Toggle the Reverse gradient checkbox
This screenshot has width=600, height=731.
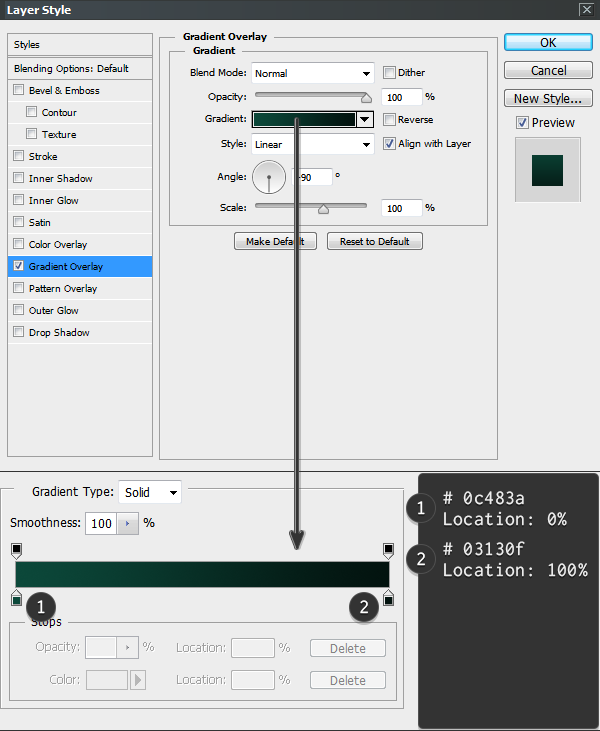tap(389, 120)
